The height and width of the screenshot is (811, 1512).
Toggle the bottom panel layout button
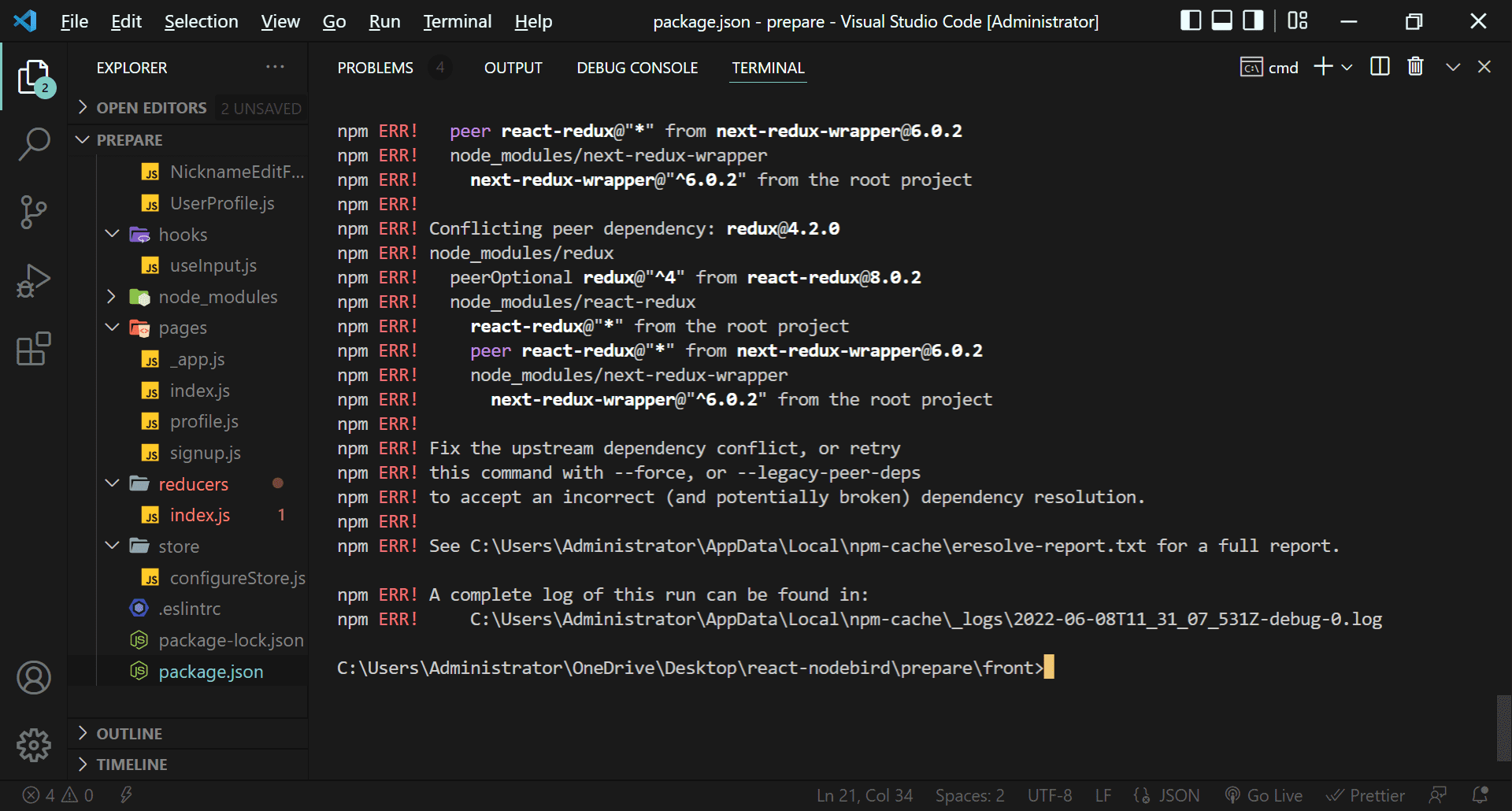click(1221, 21)
